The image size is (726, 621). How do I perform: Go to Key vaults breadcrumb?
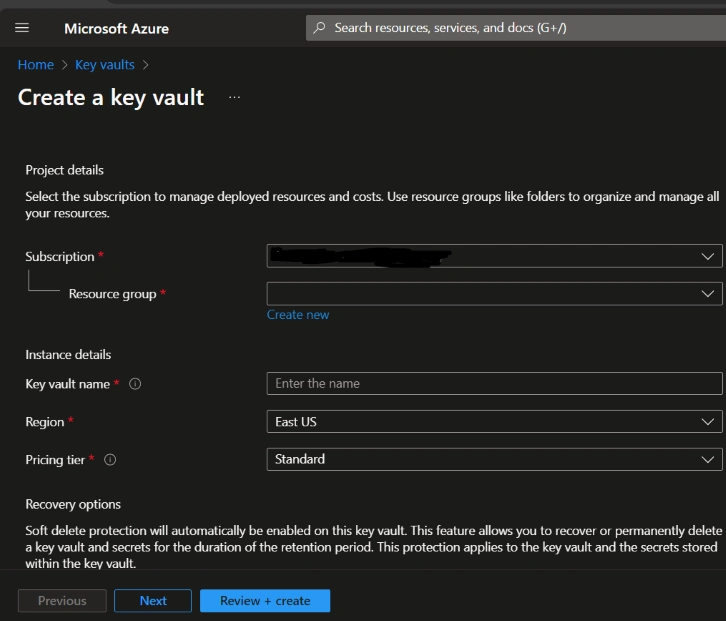pyautogui.click(x=105, y=65)
